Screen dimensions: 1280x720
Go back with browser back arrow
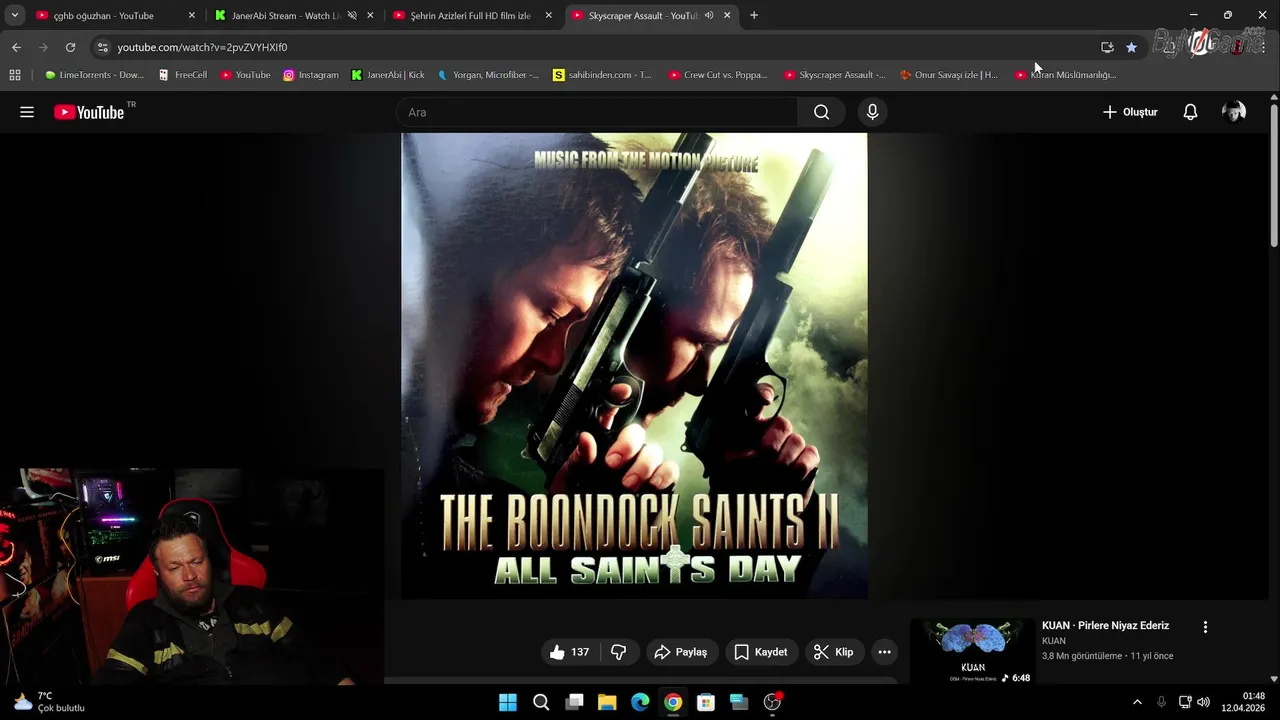click(x=16, y=47)
